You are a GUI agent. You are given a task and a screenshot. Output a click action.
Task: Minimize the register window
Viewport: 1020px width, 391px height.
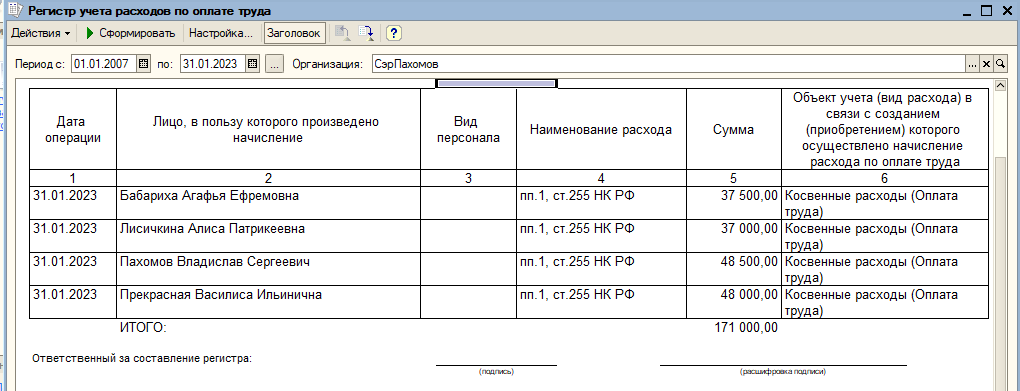(968, 11)
